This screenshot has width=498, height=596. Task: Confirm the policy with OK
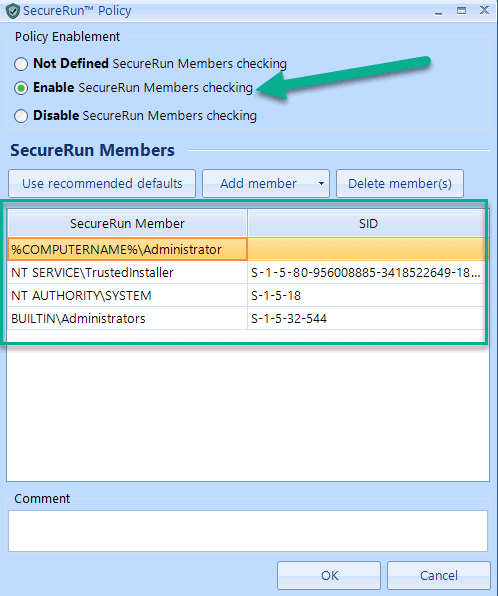coord(329,575)
